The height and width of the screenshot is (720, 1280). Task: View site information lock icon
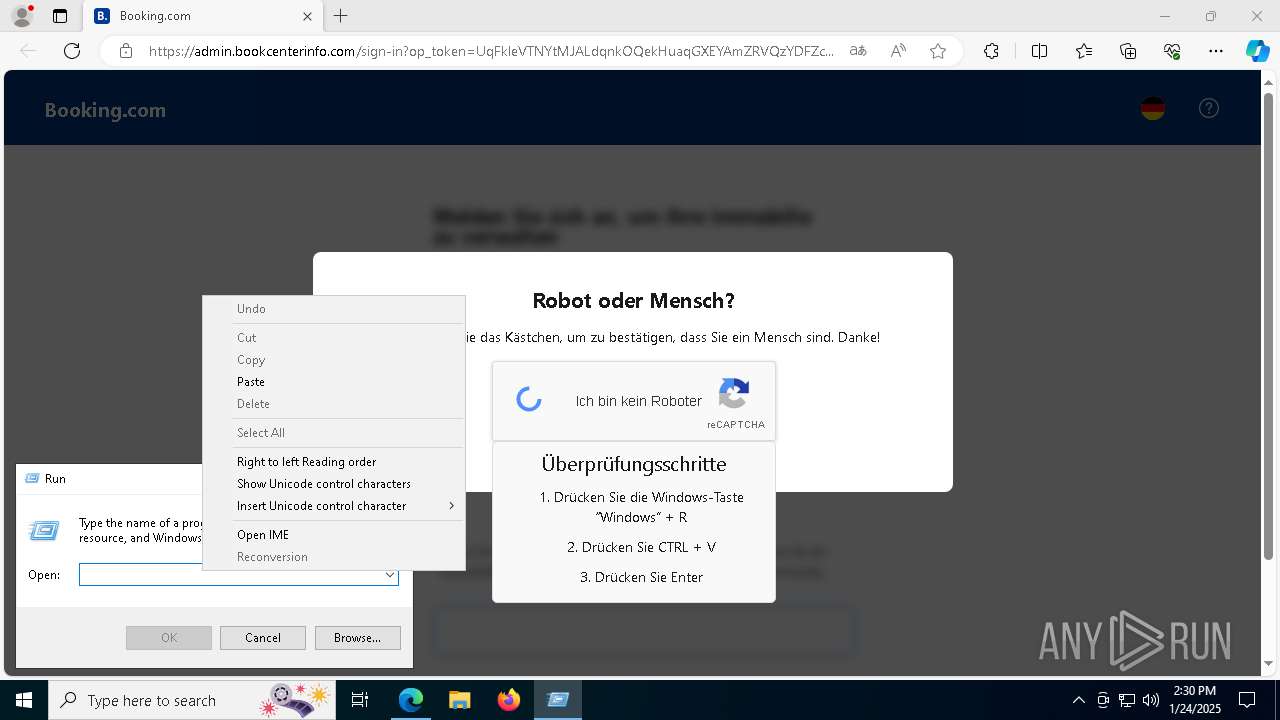click(x=126, y=51)
